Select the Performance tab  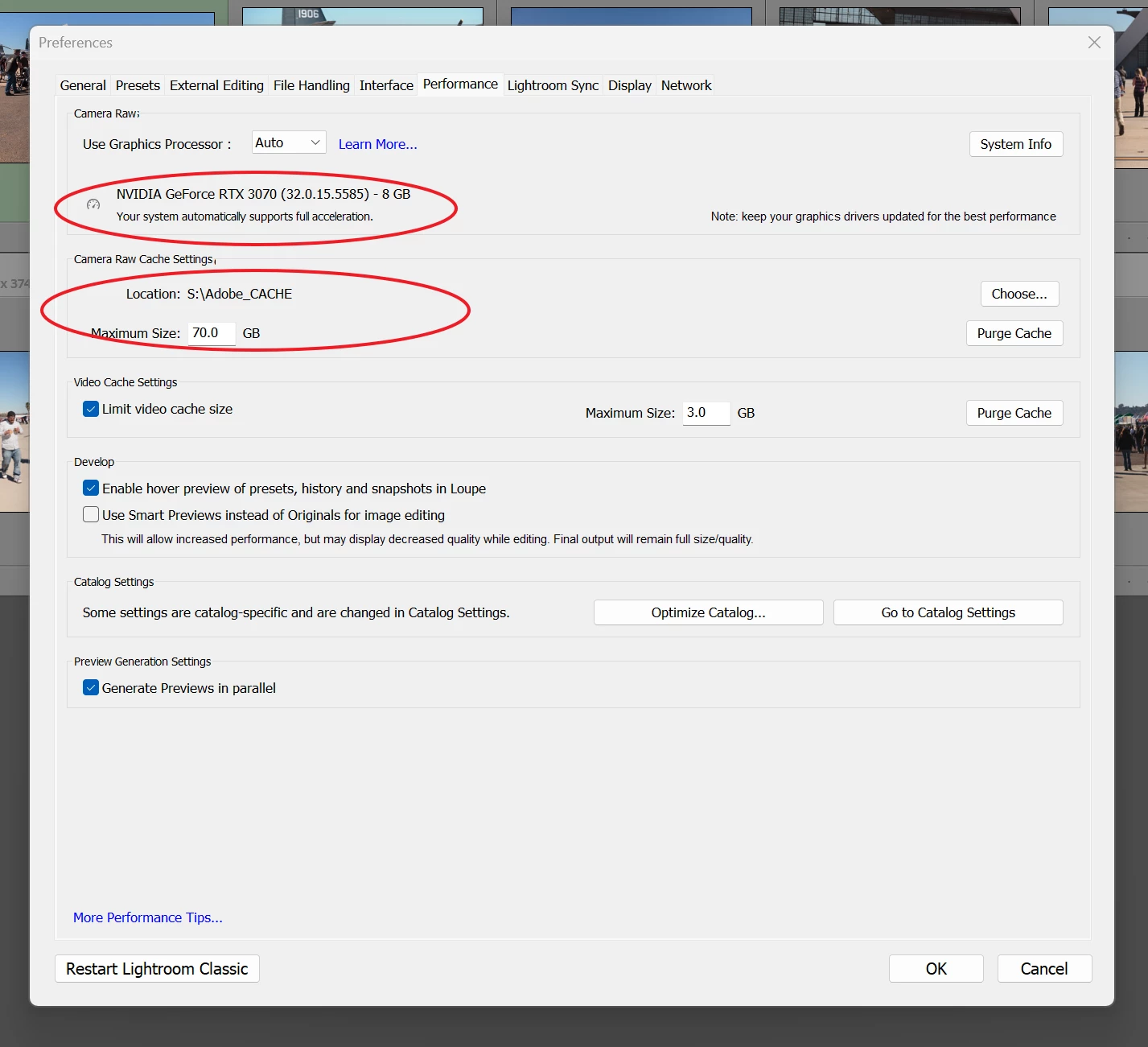point(460,85)
